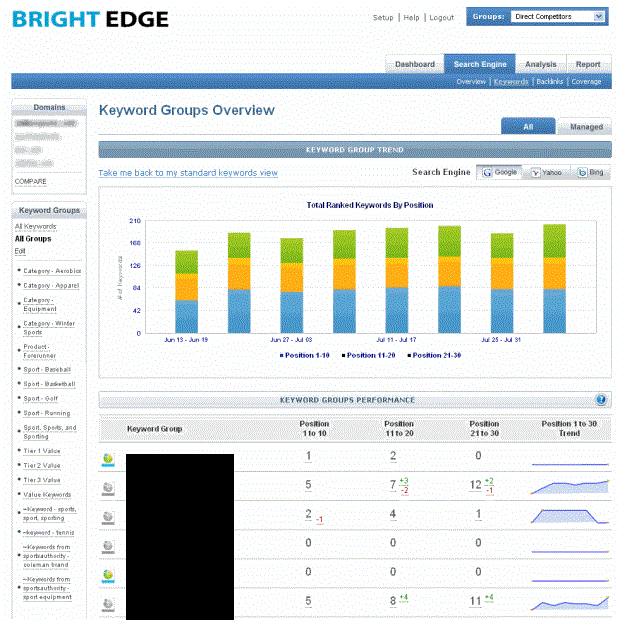Open the Tier 3 Value keyword group

42,480
